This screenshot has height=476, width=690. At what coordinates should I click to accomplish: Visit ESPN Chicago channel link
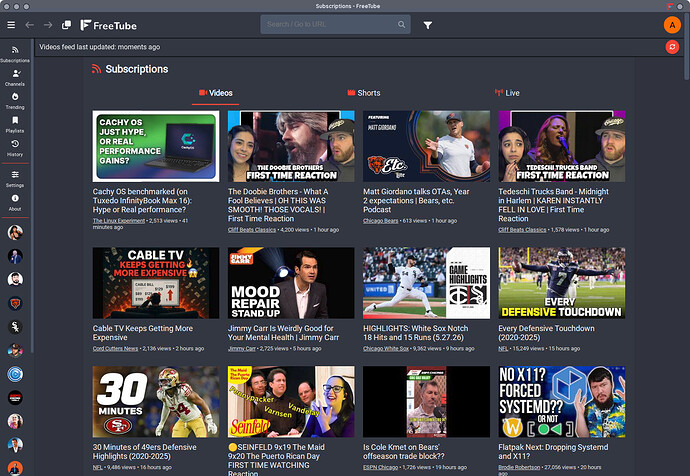pyautogui.click(x=380, y=467)
